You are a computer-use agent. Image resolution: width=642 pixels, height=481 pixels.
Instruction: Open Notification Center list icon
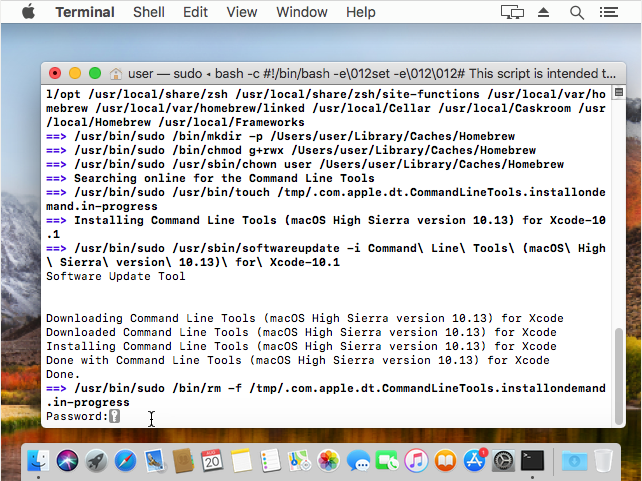608,12
